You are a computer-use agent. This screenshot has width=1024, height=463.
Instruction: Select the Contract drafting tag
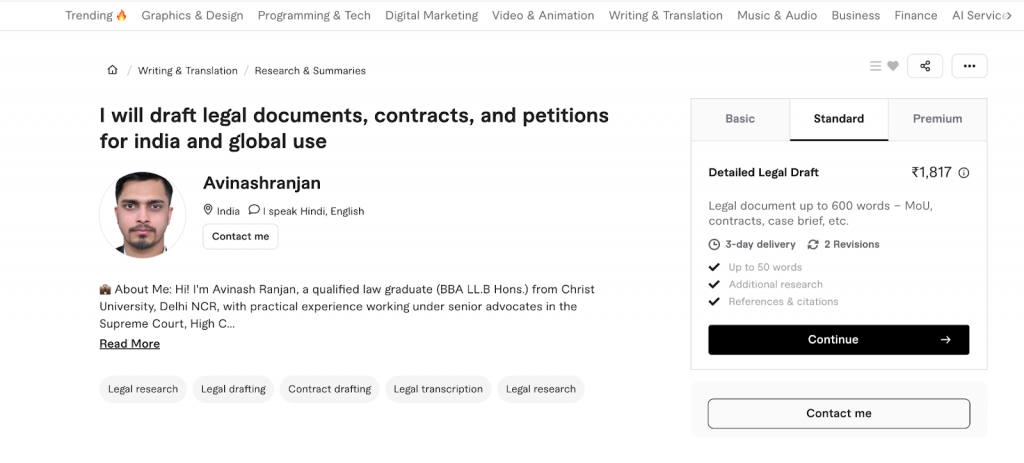point(329,389)
